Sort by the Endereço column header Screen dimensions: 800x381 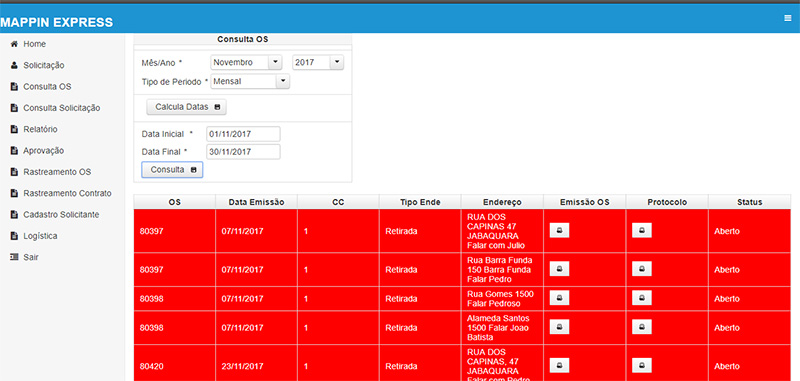pyautogui.click(x=503, y=202)
